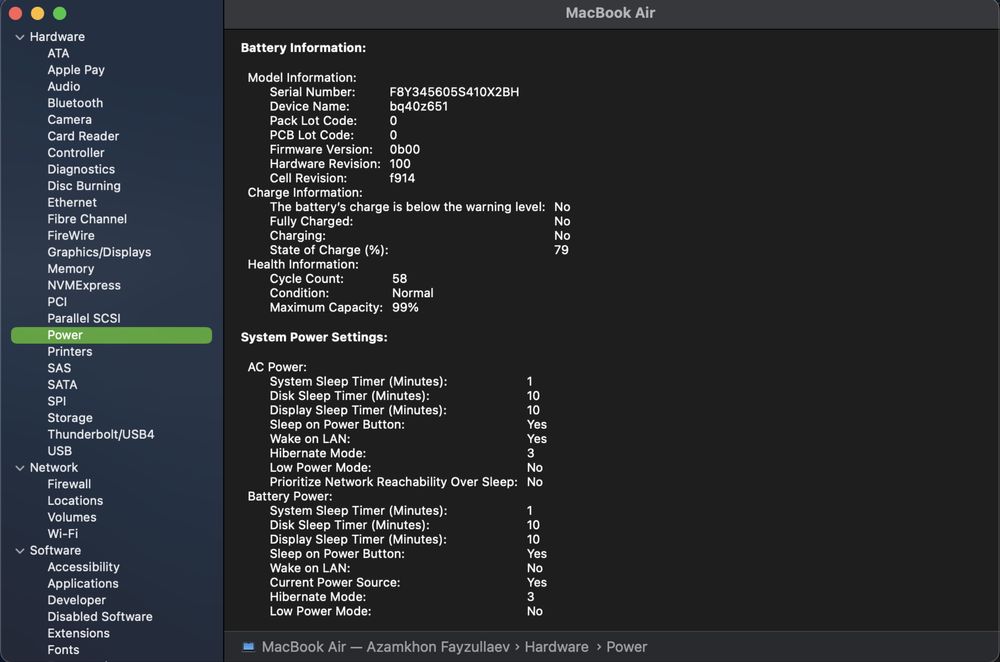
Task: Show Bluetooth information
Action: pyautogui.click(x=75, y=103)
